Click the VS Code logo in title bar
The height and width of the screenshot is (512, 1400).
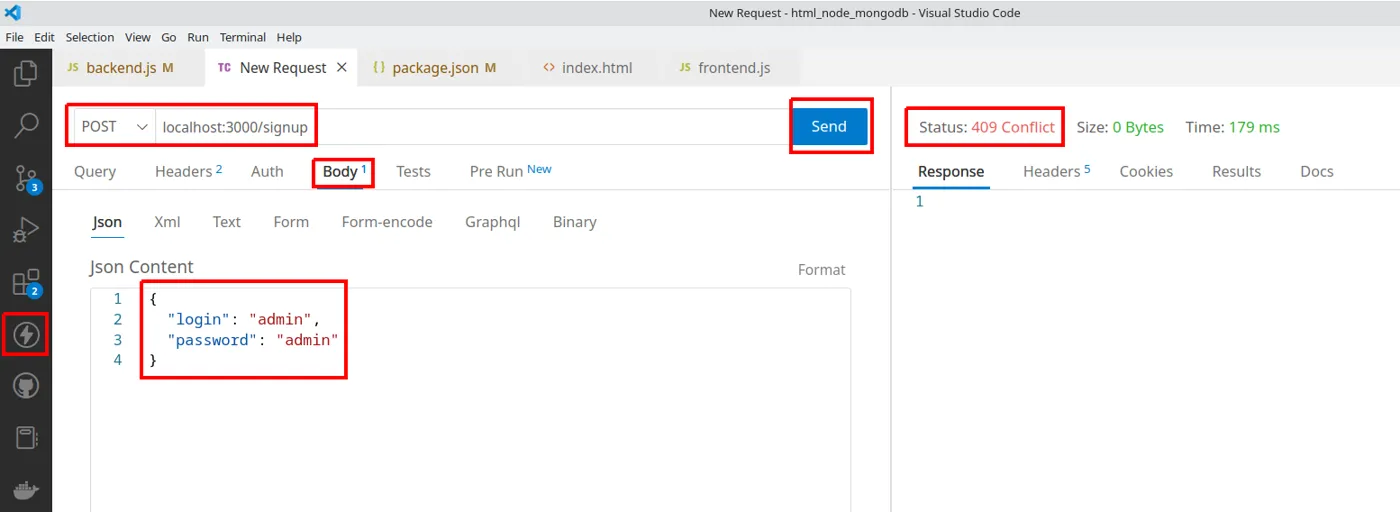(13, 13)
